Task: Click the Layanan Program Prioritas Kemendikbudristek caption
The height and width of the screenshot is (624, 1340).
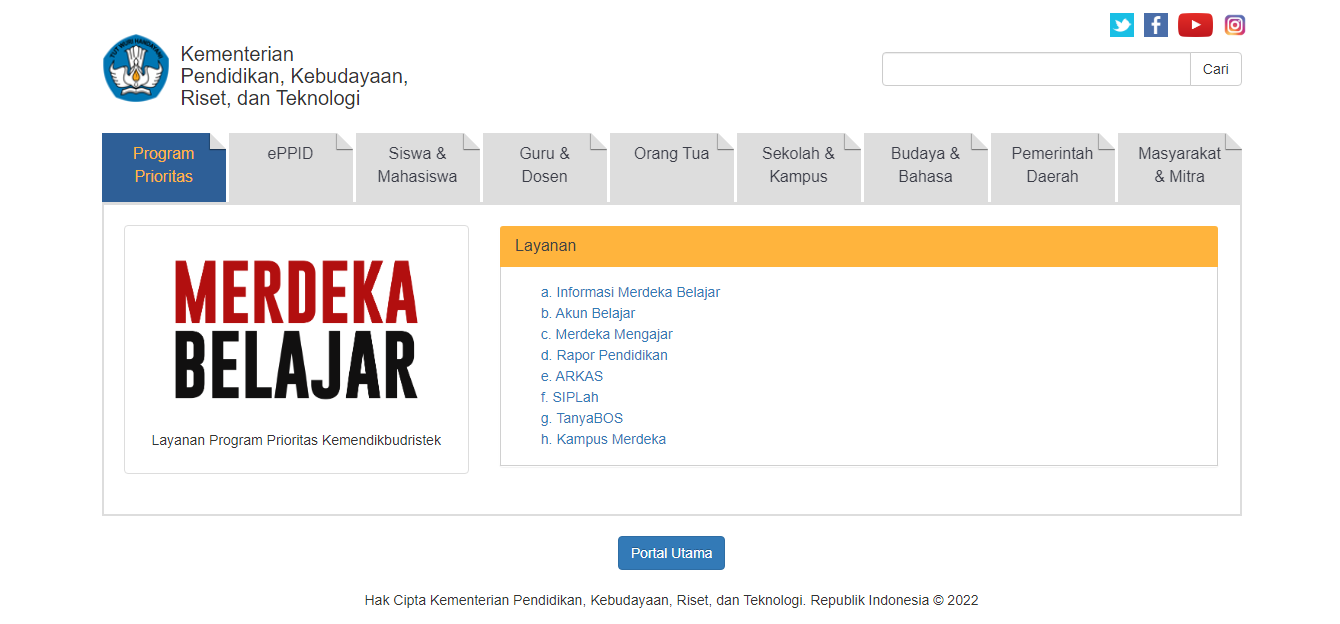Action: [x=296, y=440]
